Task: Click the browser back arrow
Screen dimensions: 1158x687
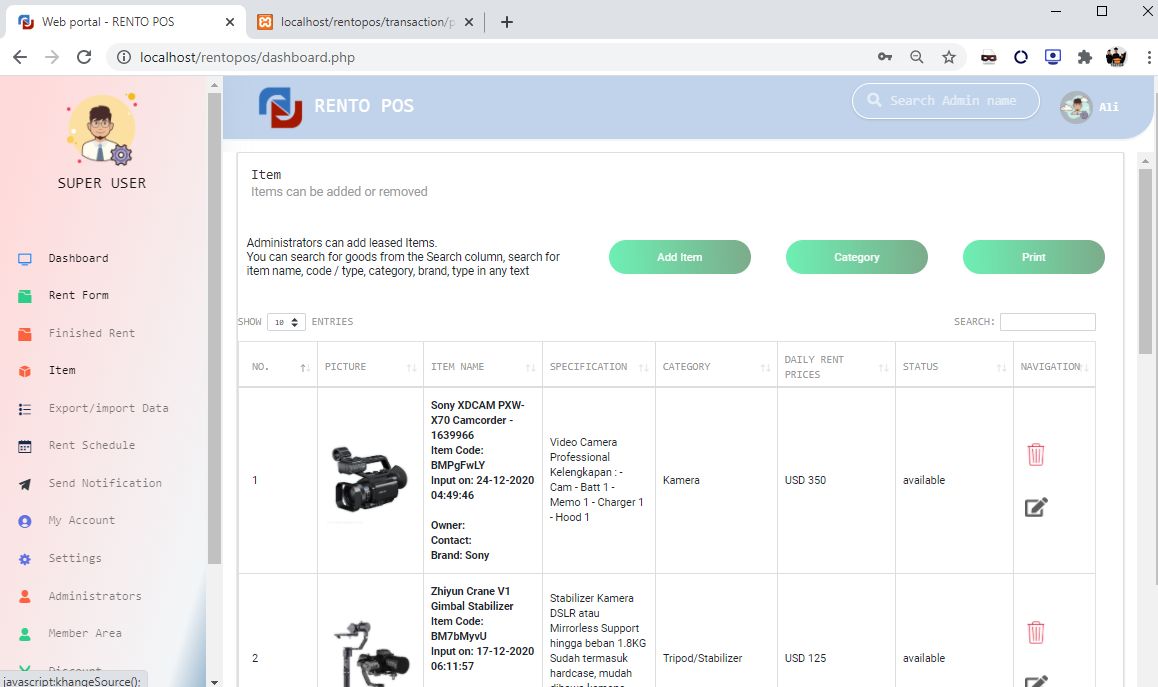Action: click(20, 57)
